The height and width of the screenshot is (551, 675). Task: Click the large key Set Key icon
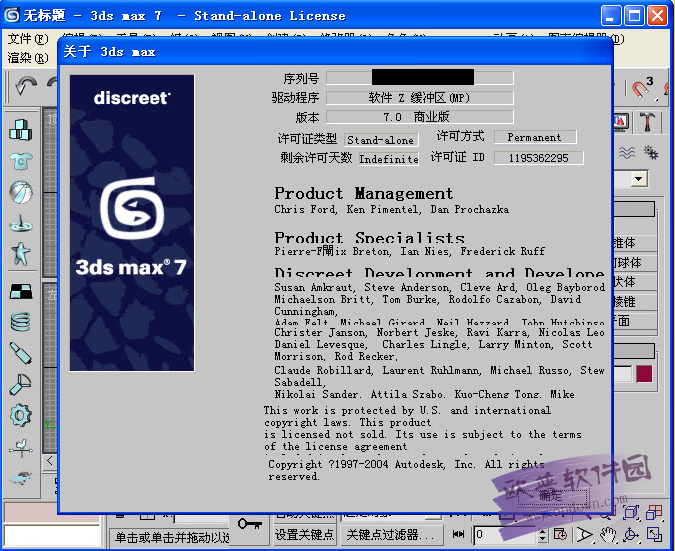pyautogui.click(x=250, y=524)
